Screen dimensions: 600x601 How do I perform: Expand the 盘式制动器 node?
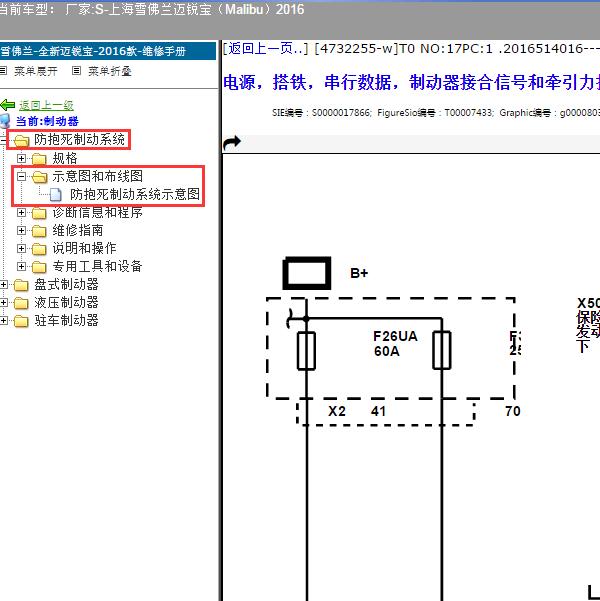(3, 284)
